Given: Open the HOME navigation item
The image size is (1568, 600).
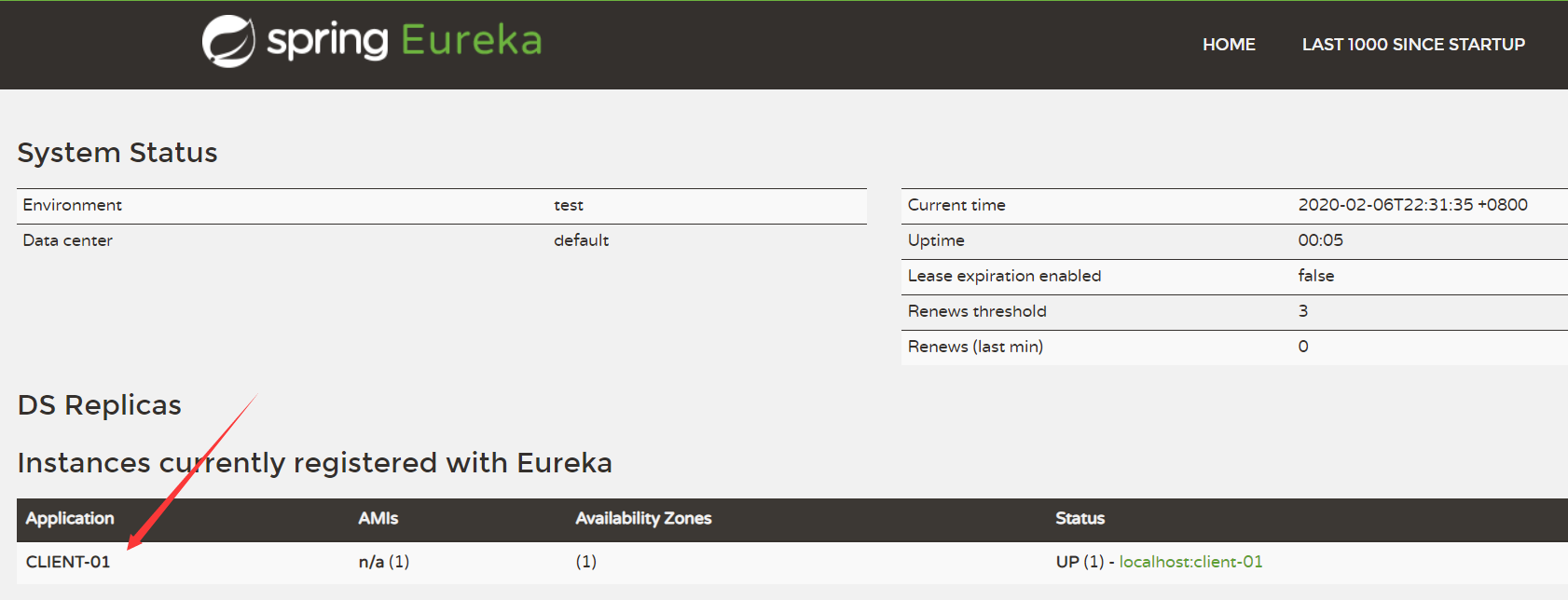Looking at the screenshot, I should 1229,45.
